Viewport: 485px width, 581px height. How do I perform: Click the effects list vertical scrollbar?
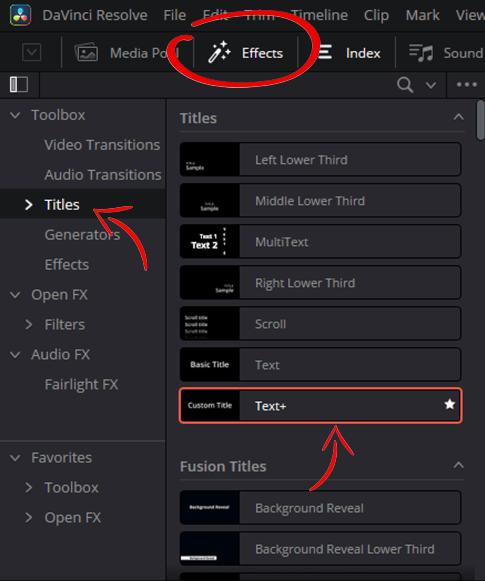pos(481,120)
